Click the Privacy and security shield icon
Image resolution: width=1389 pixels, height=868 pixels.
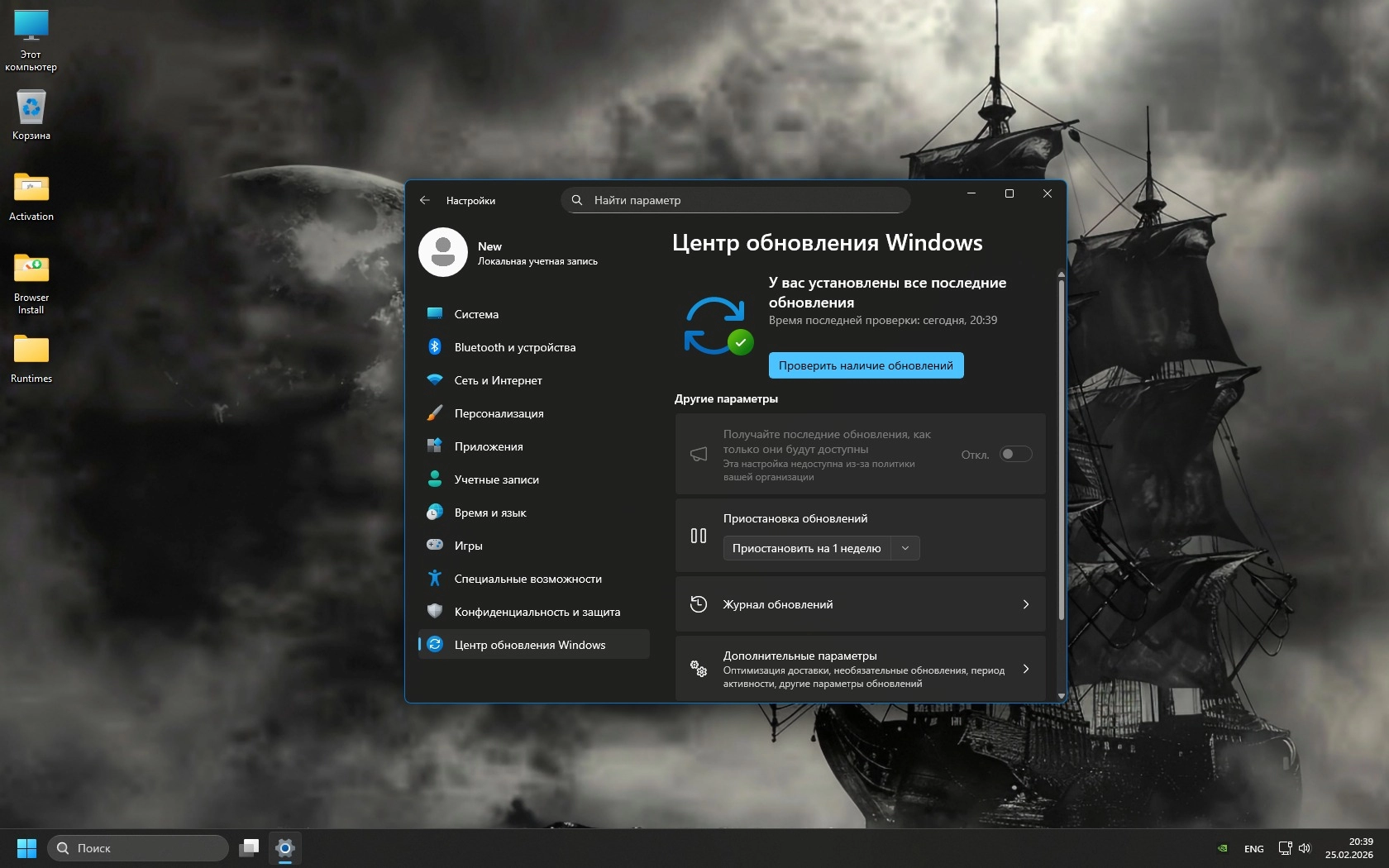435,612
